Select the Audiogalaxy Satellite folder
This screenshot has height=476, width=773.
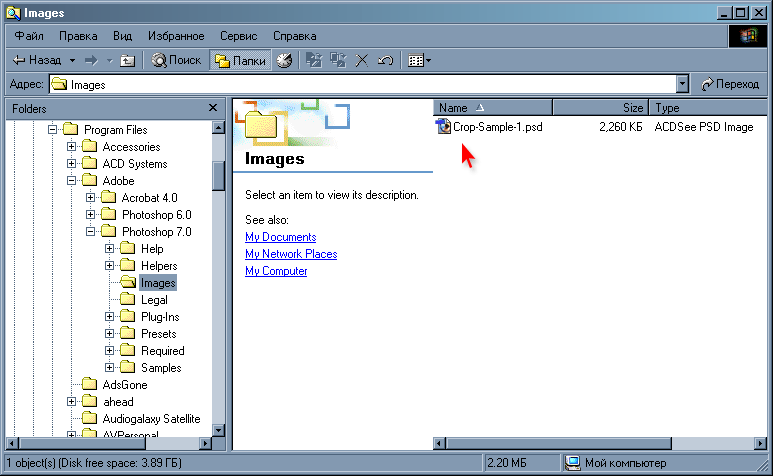(151, 419)
